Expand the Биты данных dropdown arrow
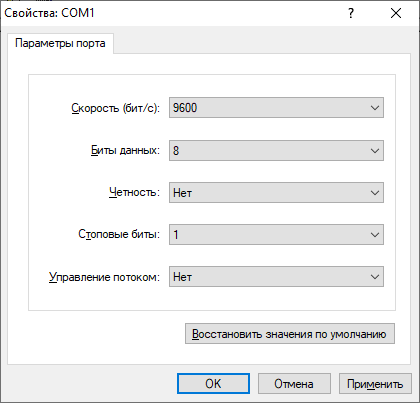This screenshot has height=403, width=420. pos(375,151)
